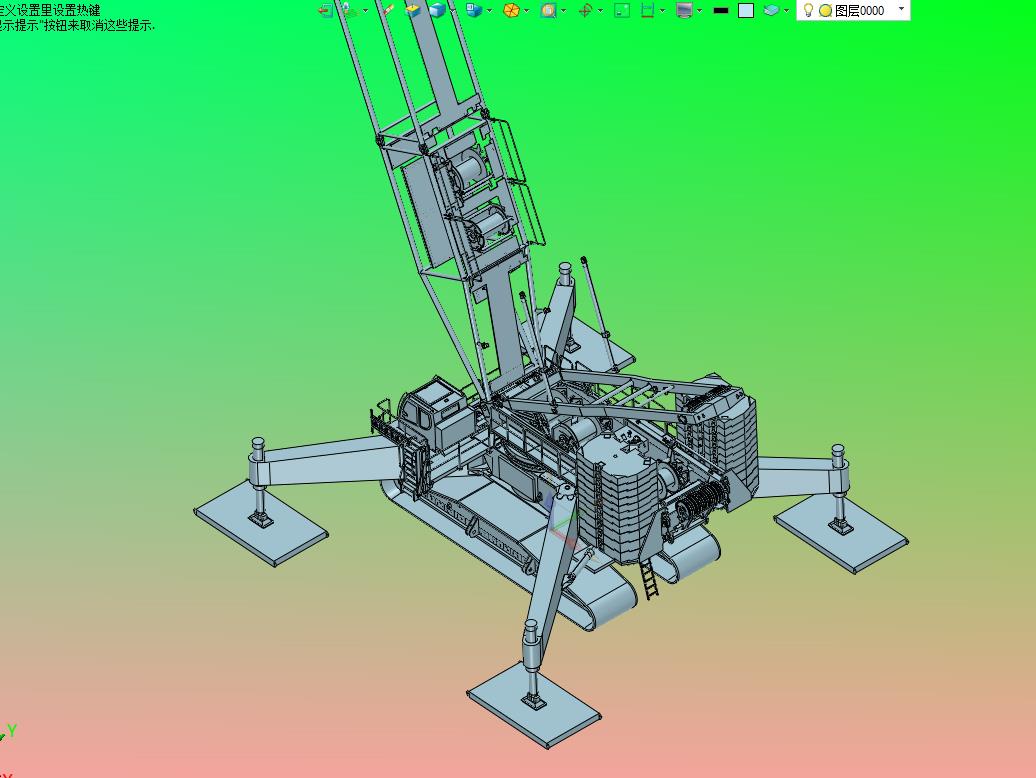Open the orange mesh dropdown arrow

pos(527,11)
